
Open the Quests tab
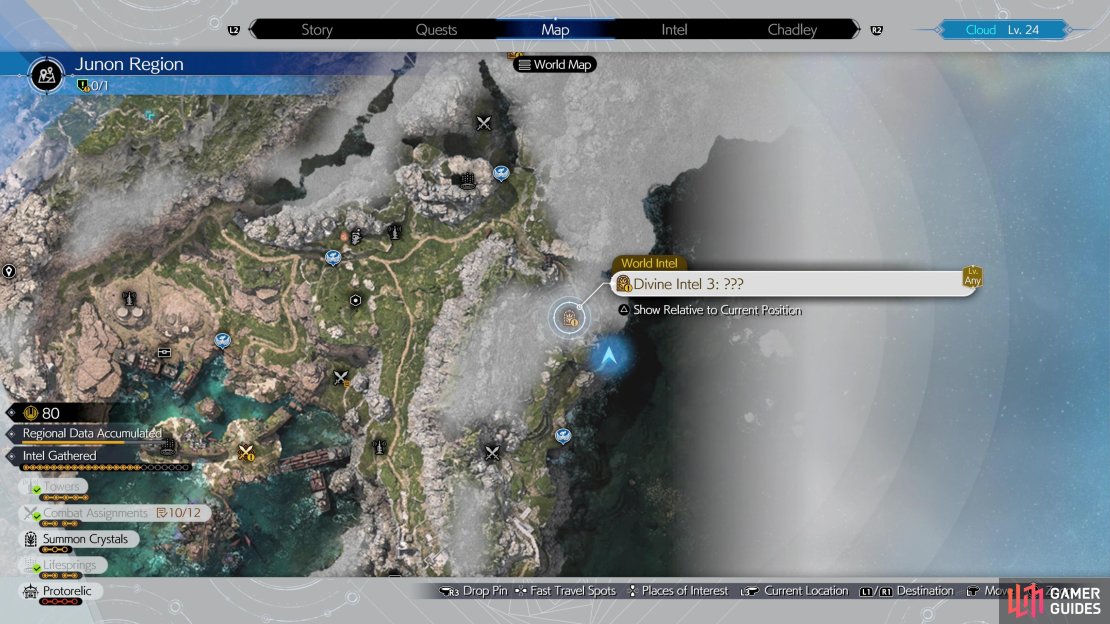point(436,30)
